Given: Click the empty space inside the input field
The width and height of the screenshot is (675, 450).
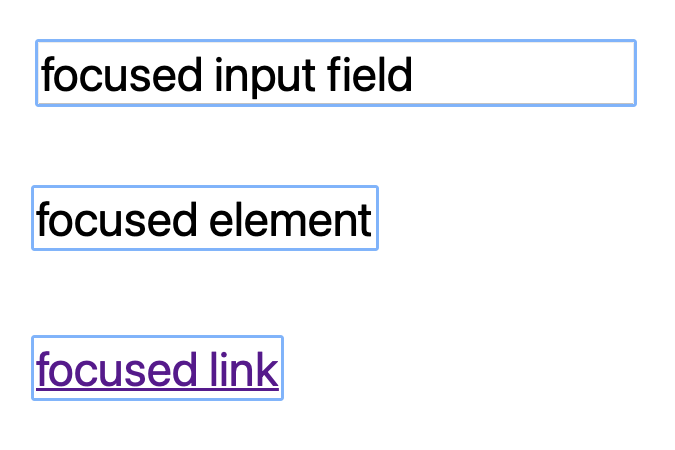Looking at the screenshot, I should [525, 74].
